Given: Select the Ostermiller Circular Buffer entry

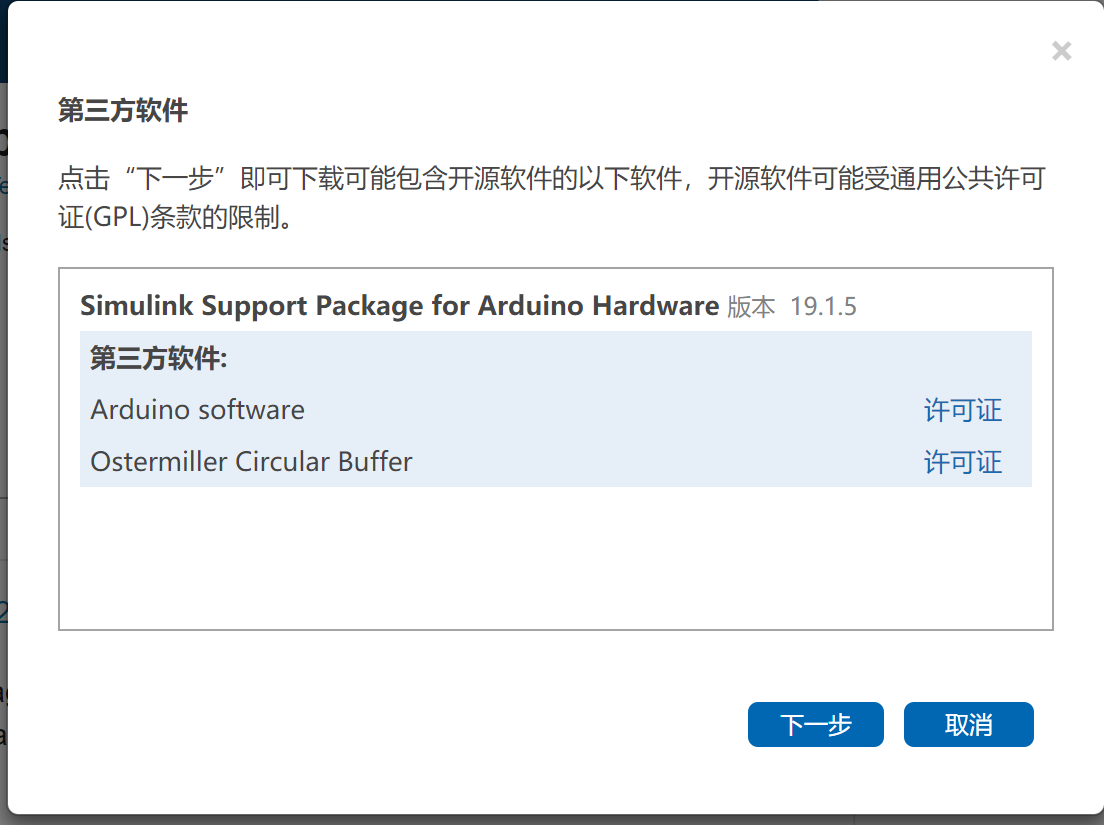Looking at the screenshot, I should click(251, 461).
